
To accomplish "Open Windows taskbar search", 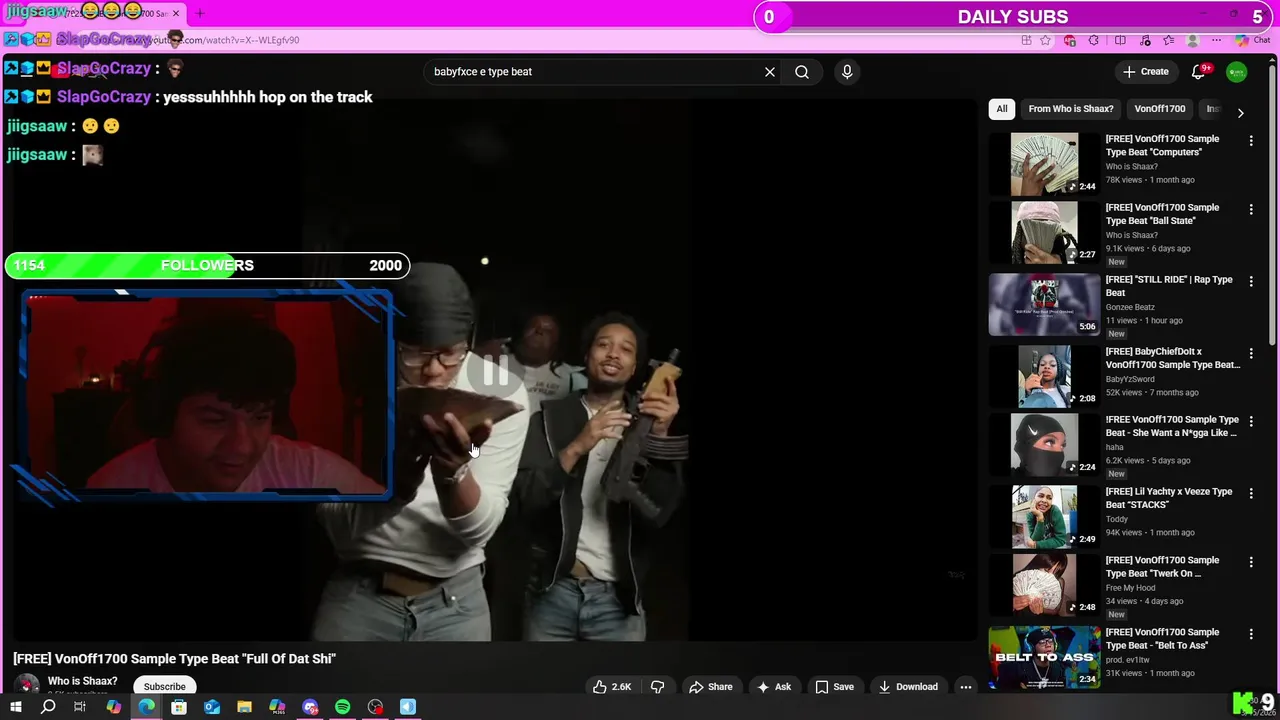I will click(x=48, y=707).
